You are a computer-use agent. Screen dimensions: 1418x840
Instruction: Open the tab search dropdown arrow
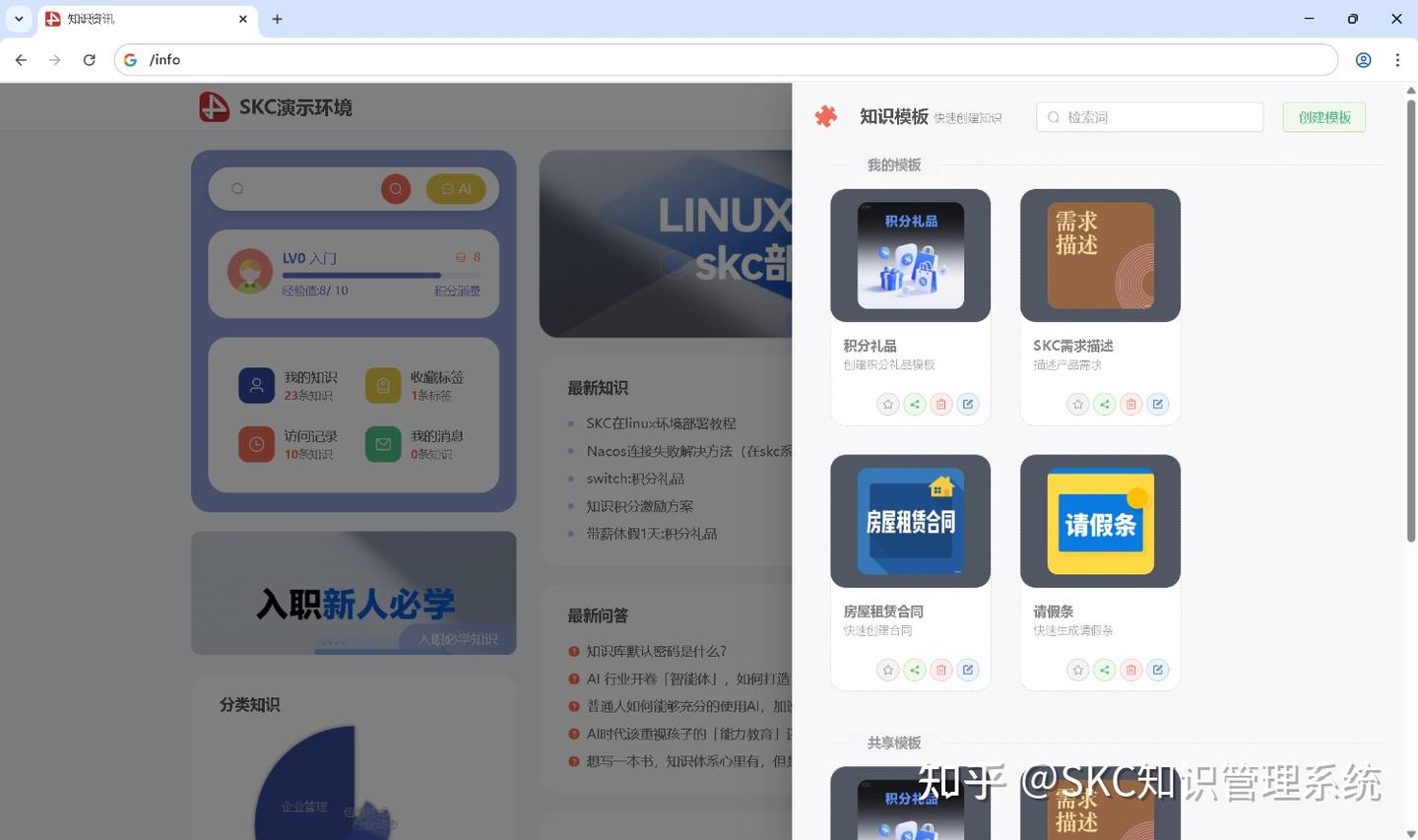click(19, 19)
